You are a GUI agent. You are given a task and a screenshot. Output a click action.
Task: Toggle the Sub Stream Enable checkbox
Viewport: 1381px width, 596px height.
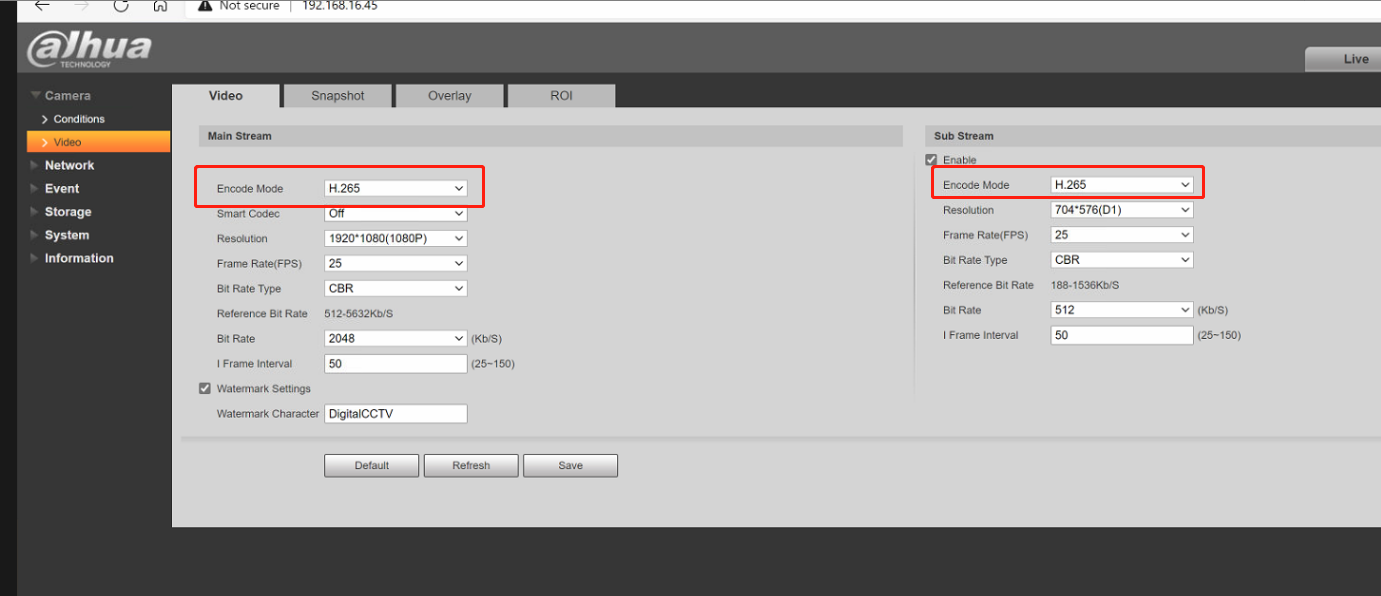click(x=931, y=160)
